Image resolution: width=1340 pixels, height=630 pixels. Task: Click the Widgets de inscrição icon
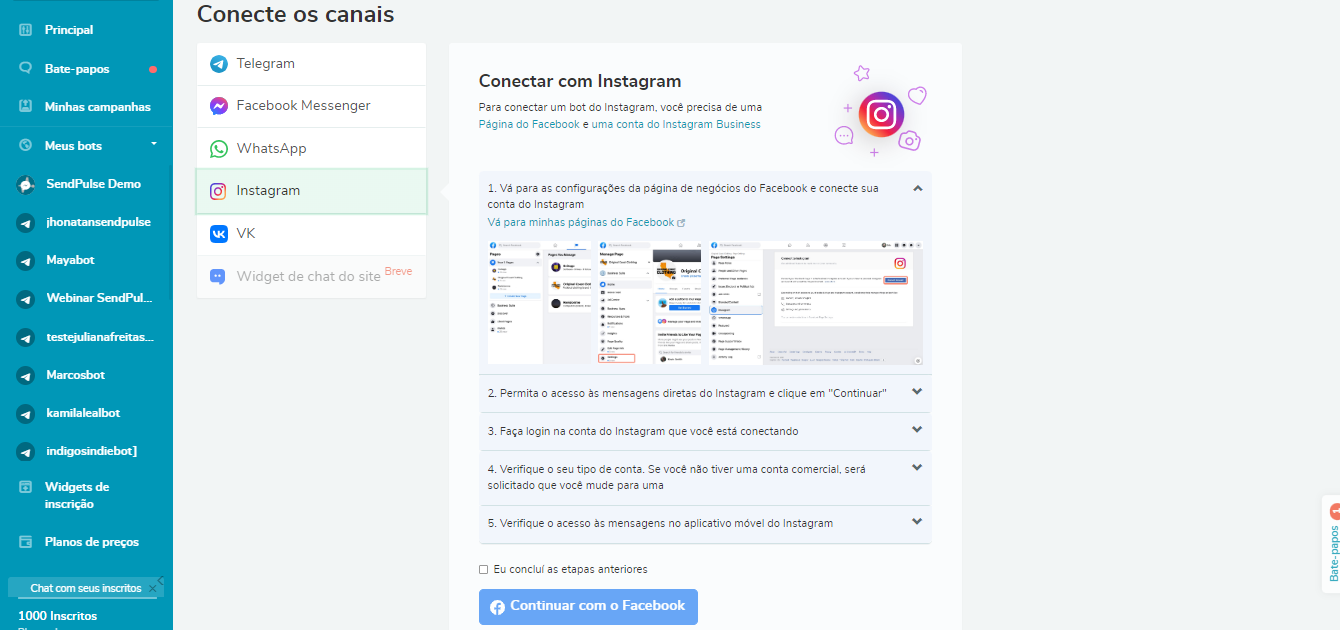click(x=26, y=487)
